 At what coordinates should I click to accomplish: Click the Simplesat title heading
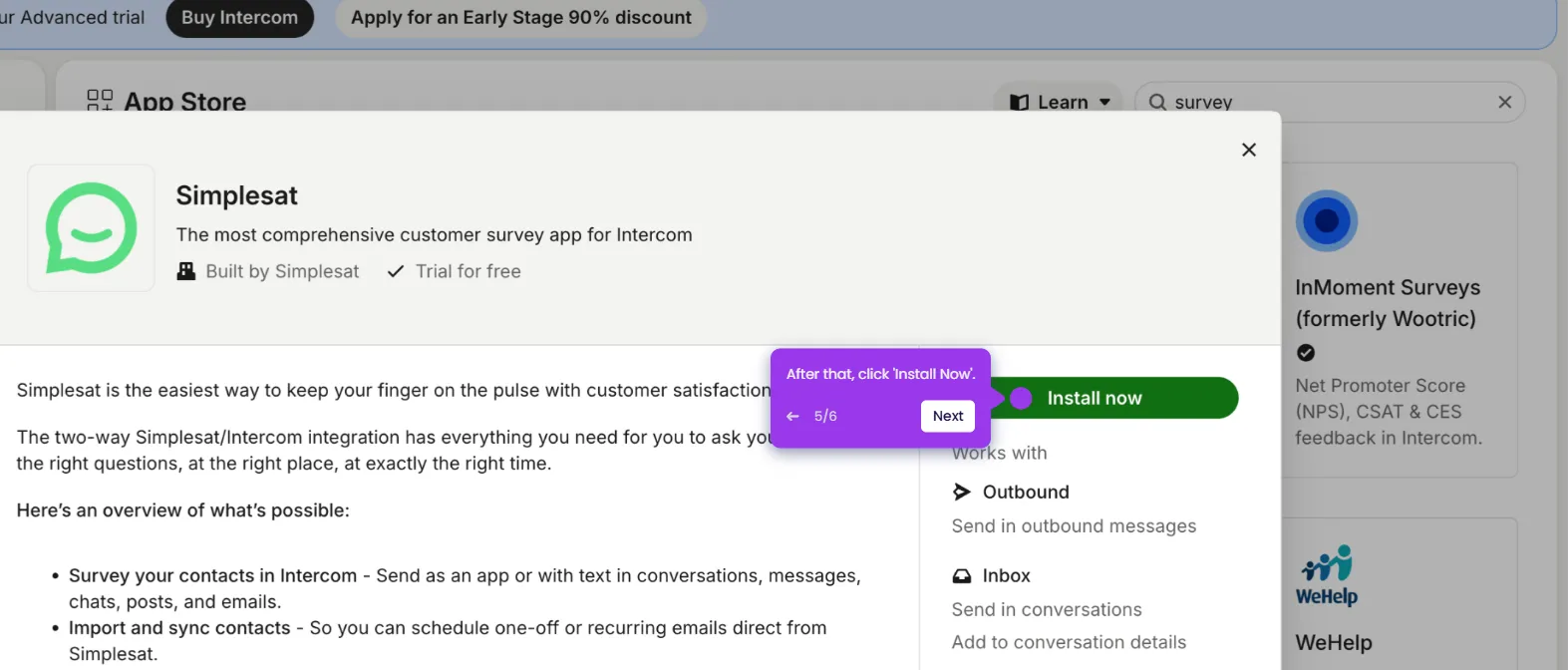tap(236, 195)
